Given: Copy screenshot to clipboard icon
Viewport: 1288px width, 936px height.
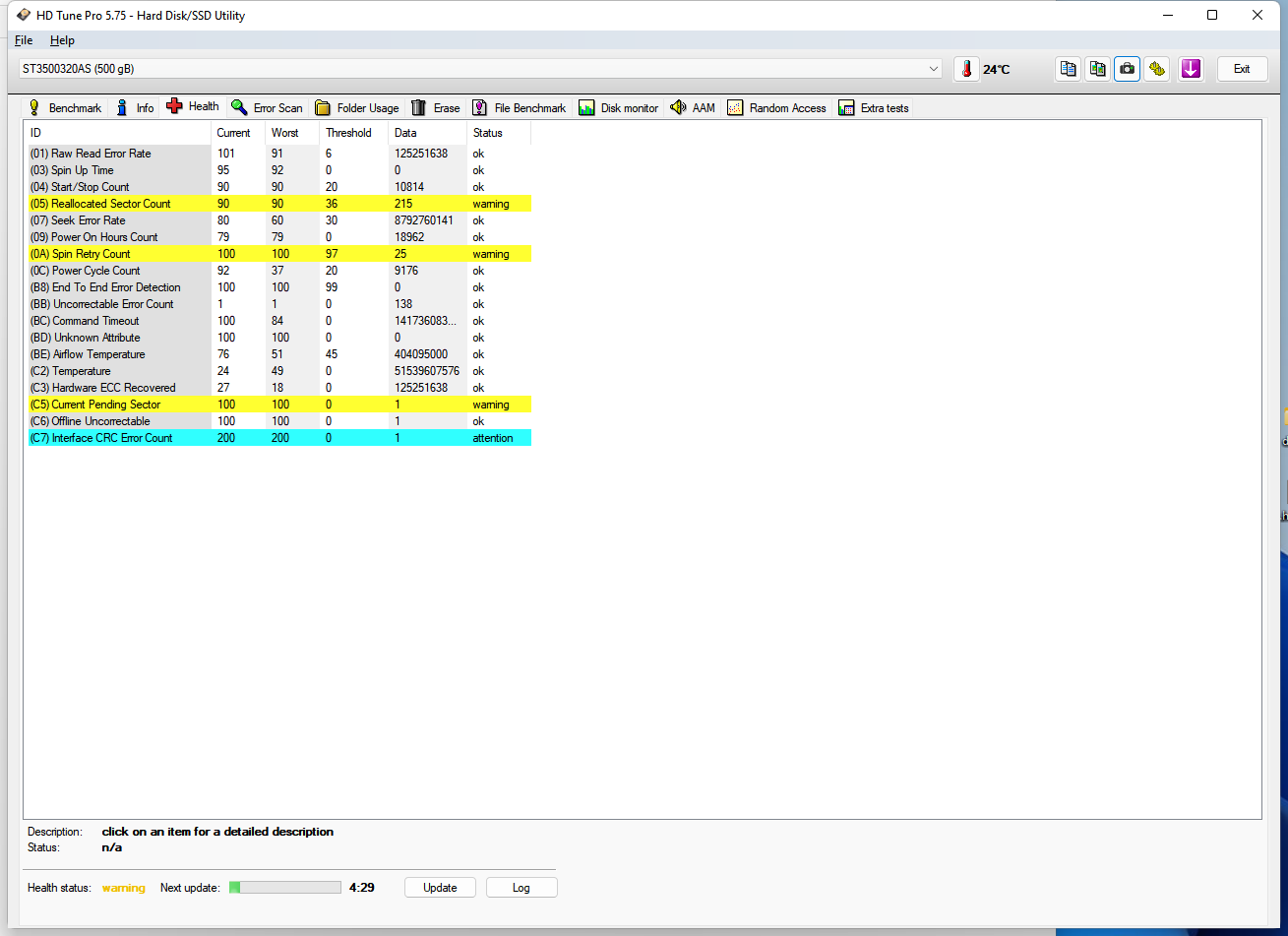Looking at the screenshot, I should click(x=1097, y=69).
